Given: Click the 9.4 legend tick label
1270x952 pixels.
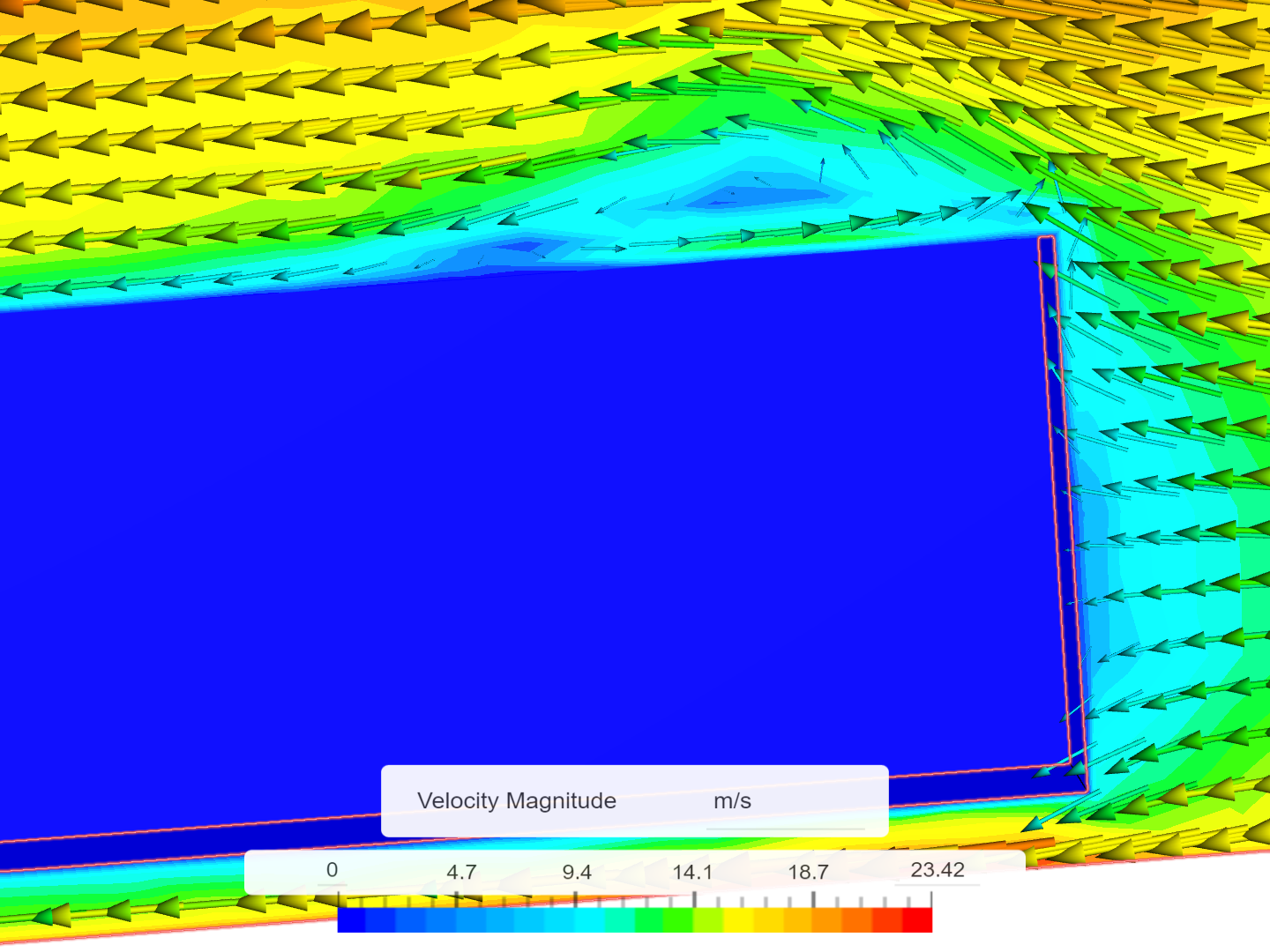Looking at the screenshot, I should (x=577, y=873).
